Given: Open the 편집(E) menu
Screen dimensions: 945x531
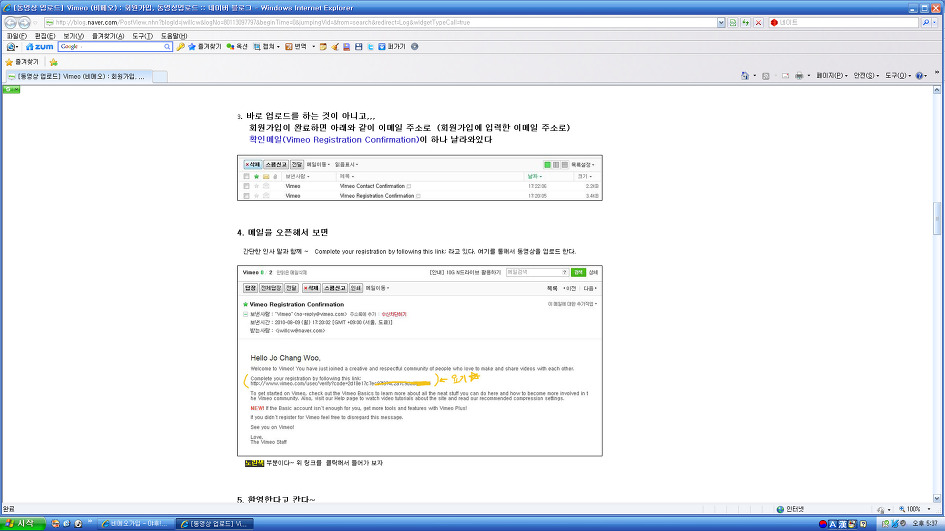Looking at the screenshot, I should pos(45,36).
